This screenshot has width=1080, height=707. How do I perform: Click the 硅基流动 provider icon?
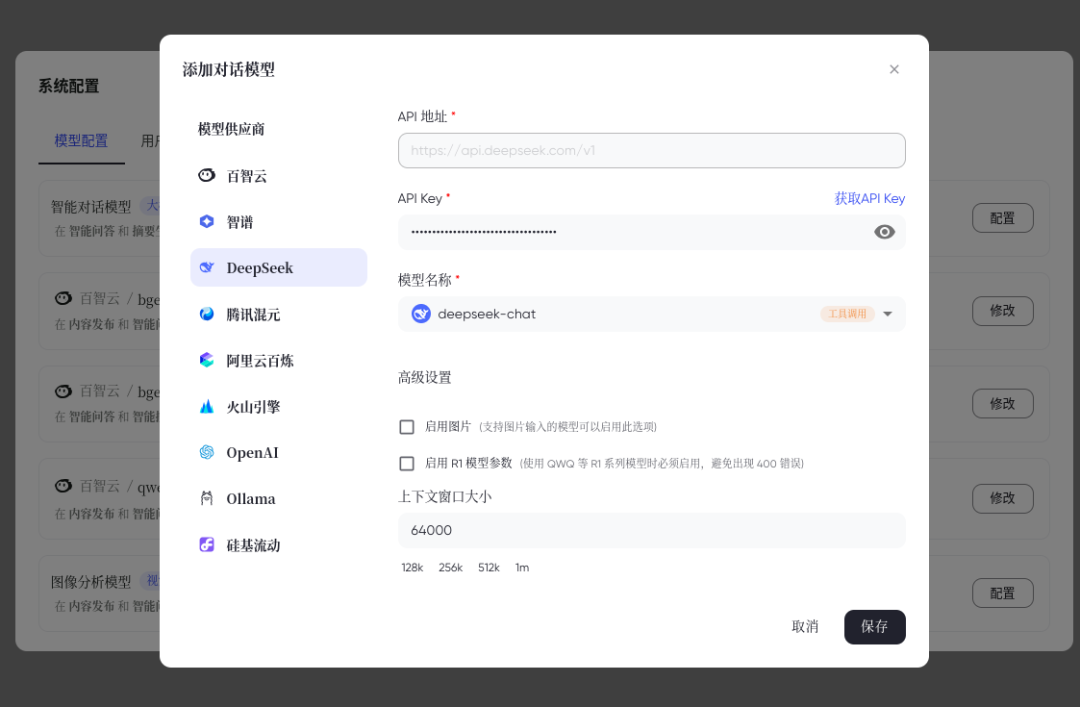tap(207, 544)
